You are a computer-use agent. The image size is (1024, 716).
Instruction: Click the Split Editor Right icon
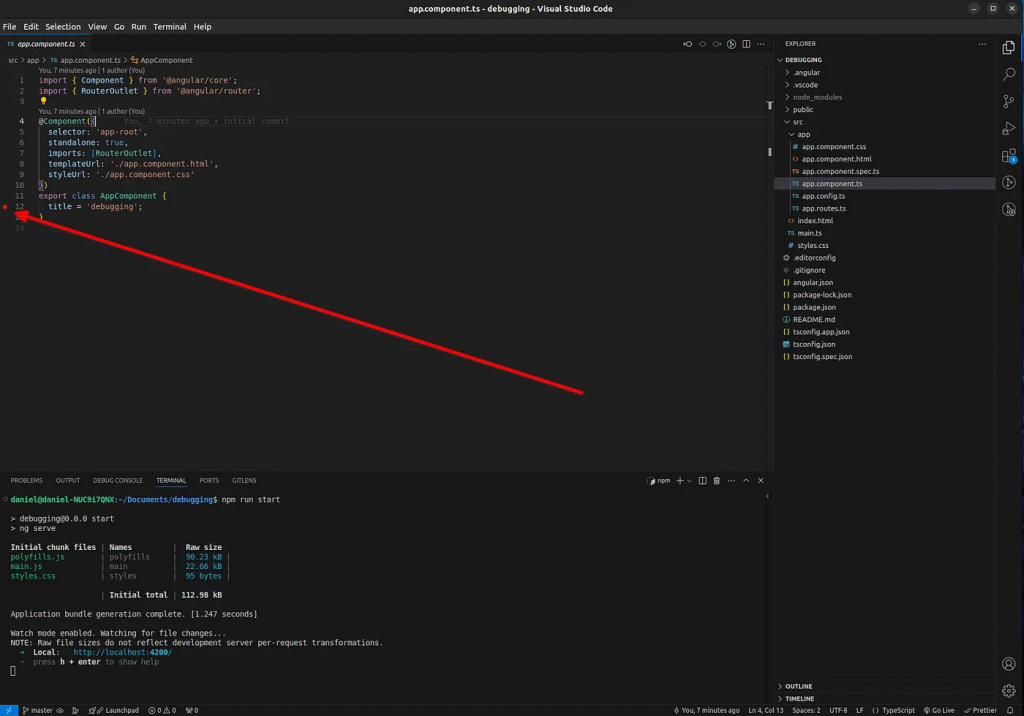pyautogui.click(x=746, y=44)
